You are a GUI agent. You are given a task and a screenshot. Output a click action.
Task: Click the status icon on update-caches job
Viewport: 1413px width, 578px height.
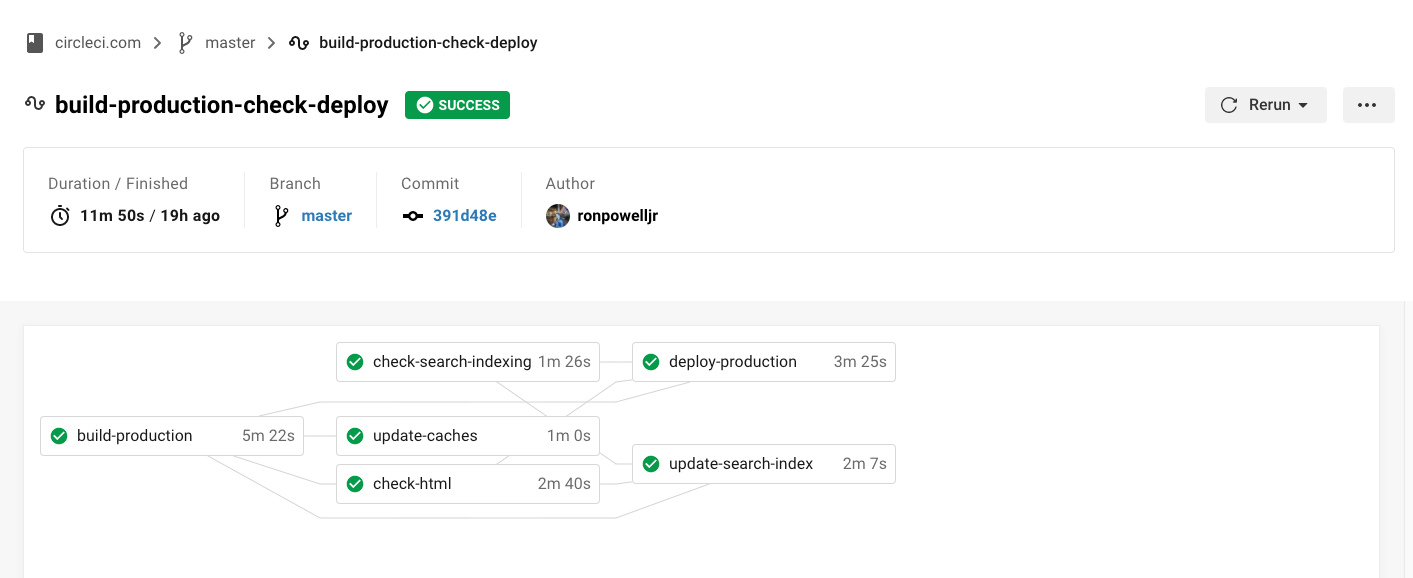(354, 435)
